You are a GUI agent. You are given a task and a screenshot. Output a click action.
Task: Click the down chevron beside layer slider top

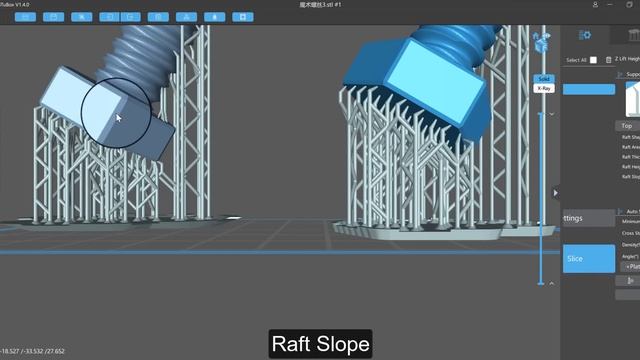tap(551, 114)
